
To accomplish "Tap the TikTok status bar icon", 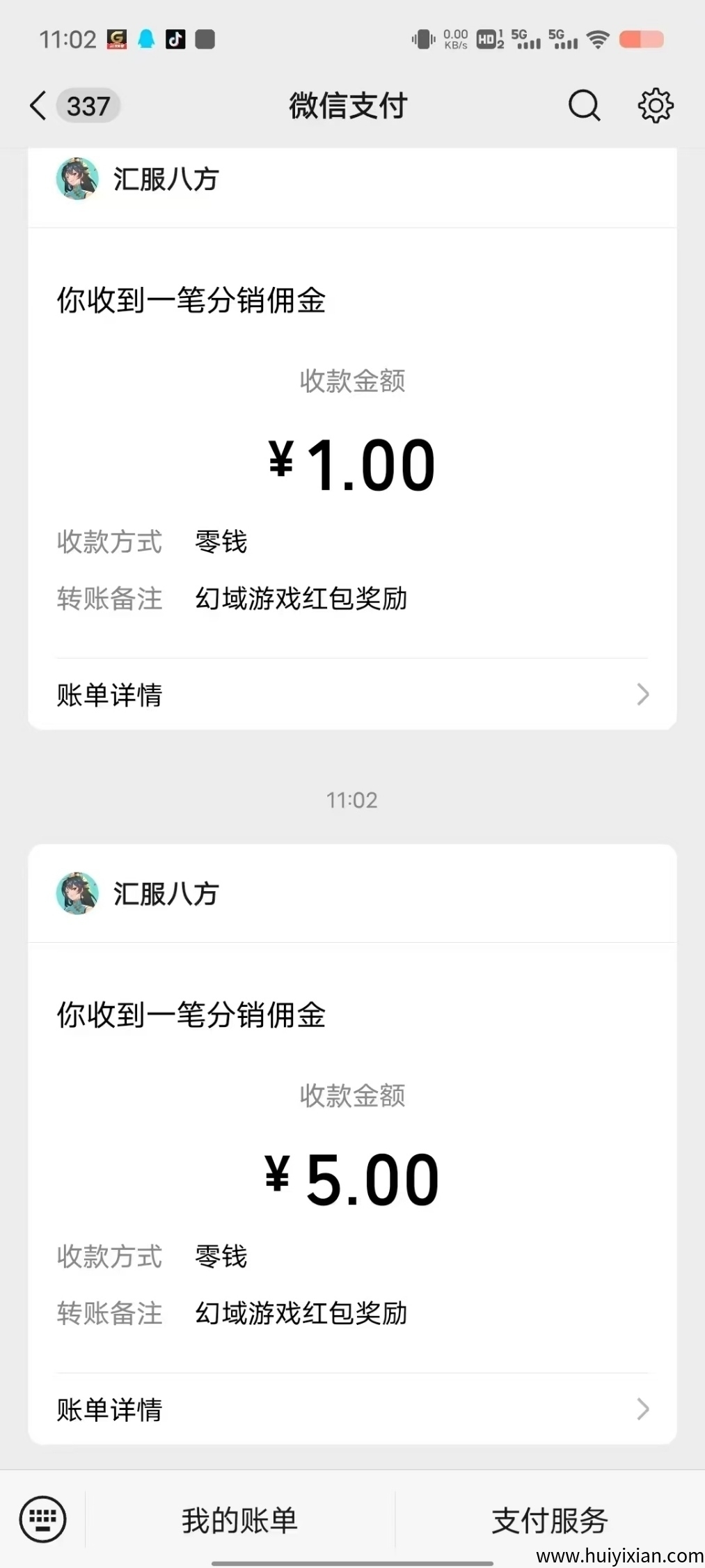I will pyautogui.click(x=175, y=40).
